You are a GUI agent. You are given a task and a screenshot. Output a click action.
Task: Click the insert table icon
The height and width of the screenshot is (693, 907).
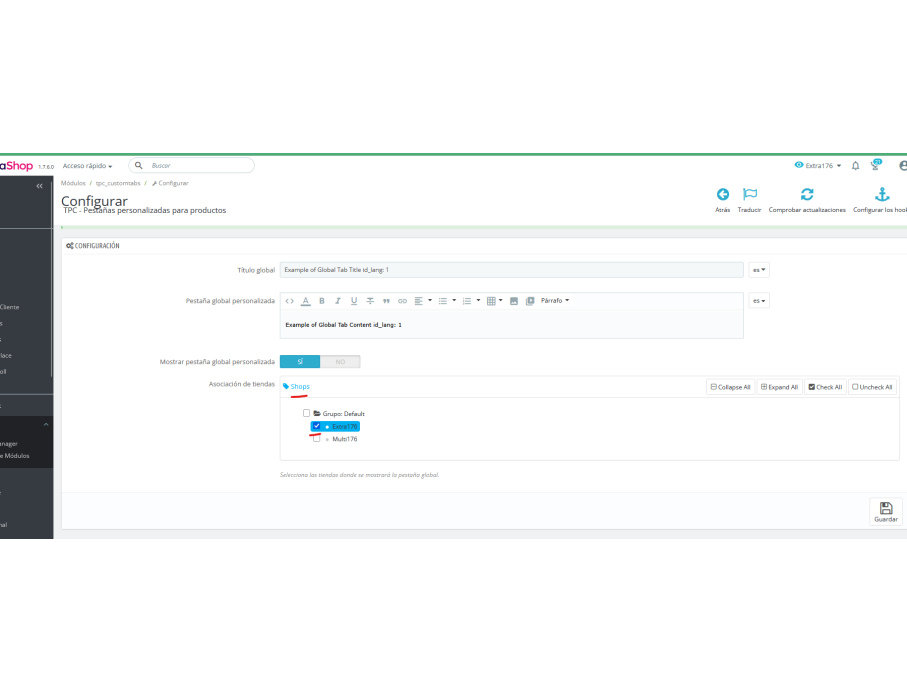[491, 301]
